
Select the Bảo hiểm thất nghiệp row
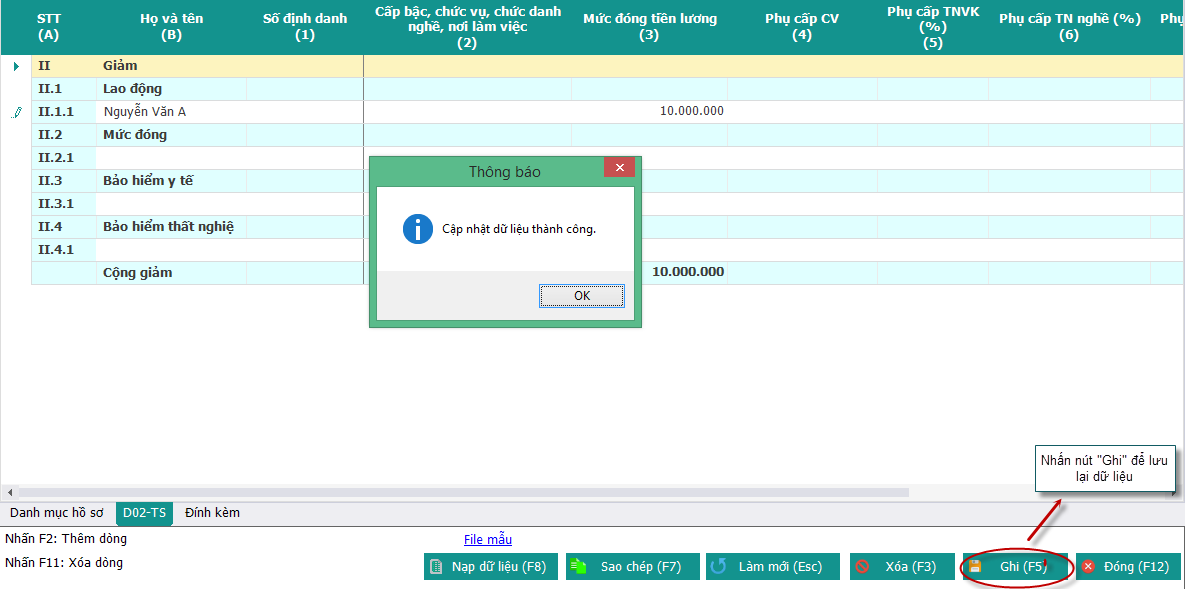[x=608, y=227]
